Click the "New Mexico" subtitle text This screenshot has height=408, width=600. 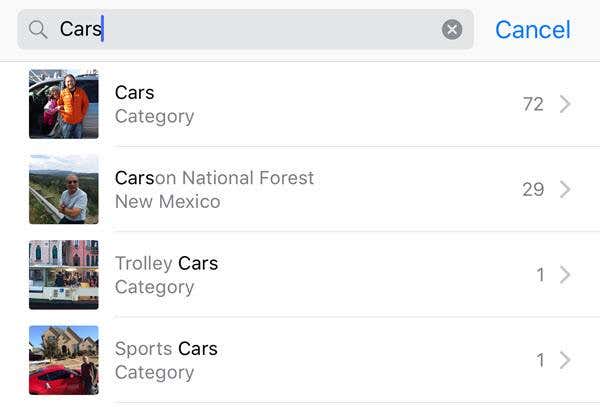pyautogui.click(x=167, y=202)
